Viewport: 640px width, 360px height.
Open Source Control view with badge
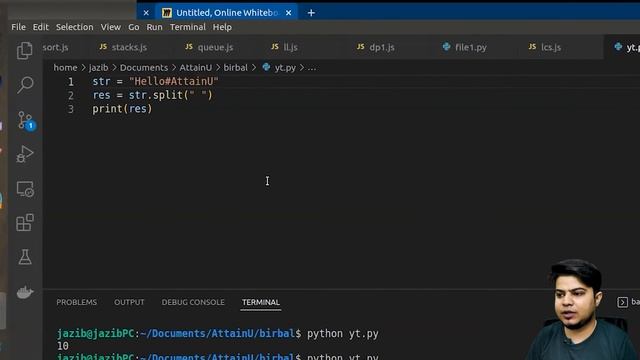(x=26, y=121)
